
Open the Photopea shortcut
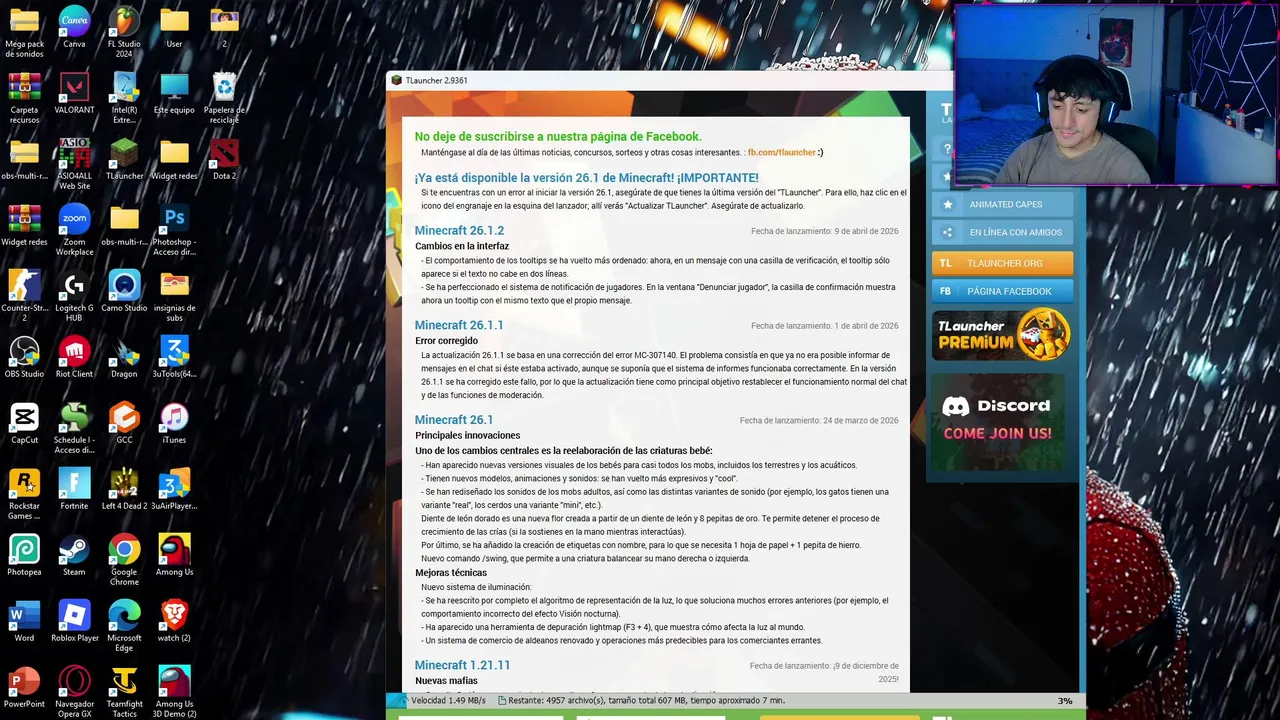click(x=24, y=556)
